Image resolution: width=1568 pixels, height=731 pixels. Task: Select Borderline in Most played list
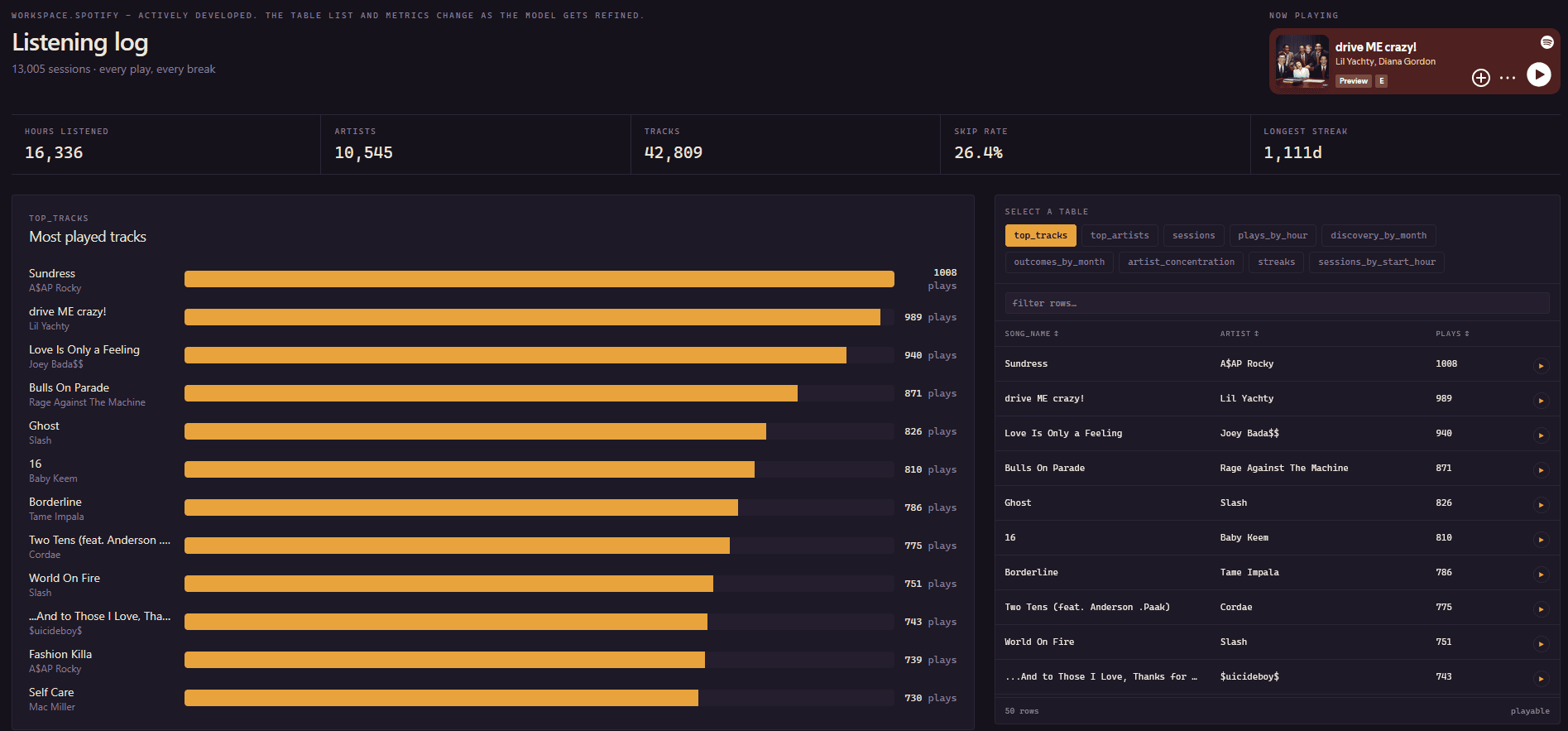(x=55, y=503)
